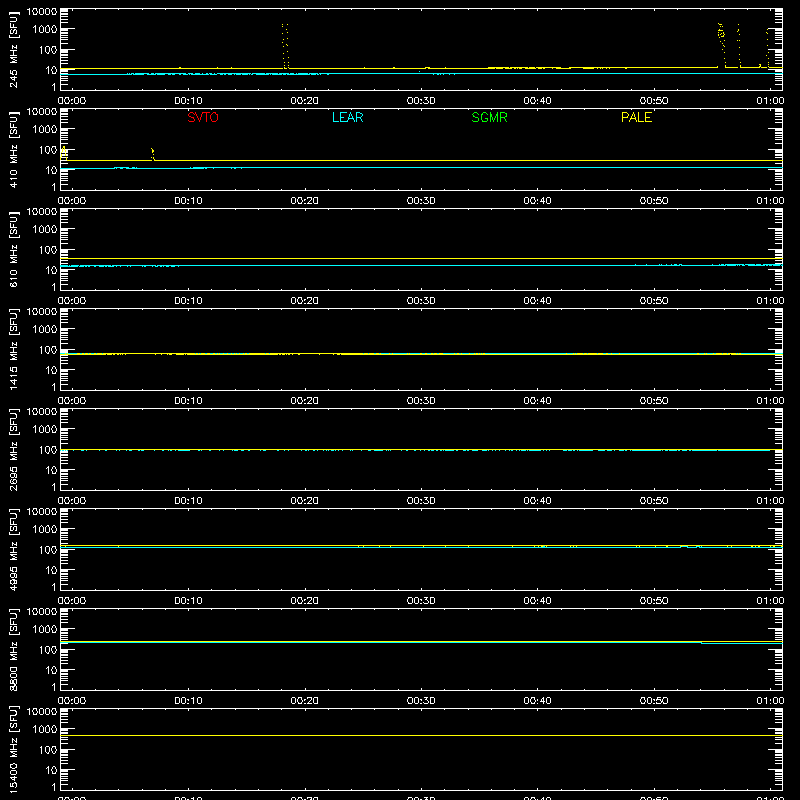Click the yellow burst cluster near 00:56 at 245 MHz
This screenshot has height=800, width=800.
click(721, 44)
